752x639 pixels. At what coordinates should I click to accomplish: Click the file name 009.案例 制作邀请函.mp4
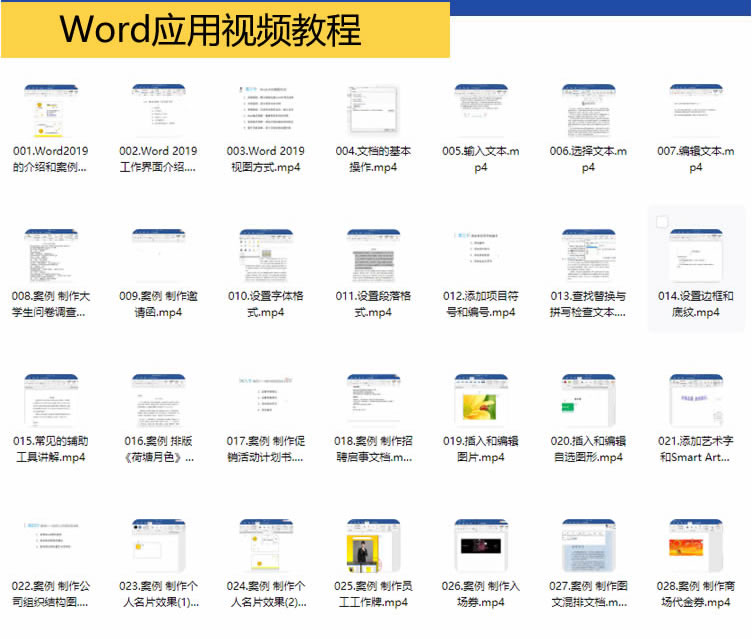pos(158,304)
